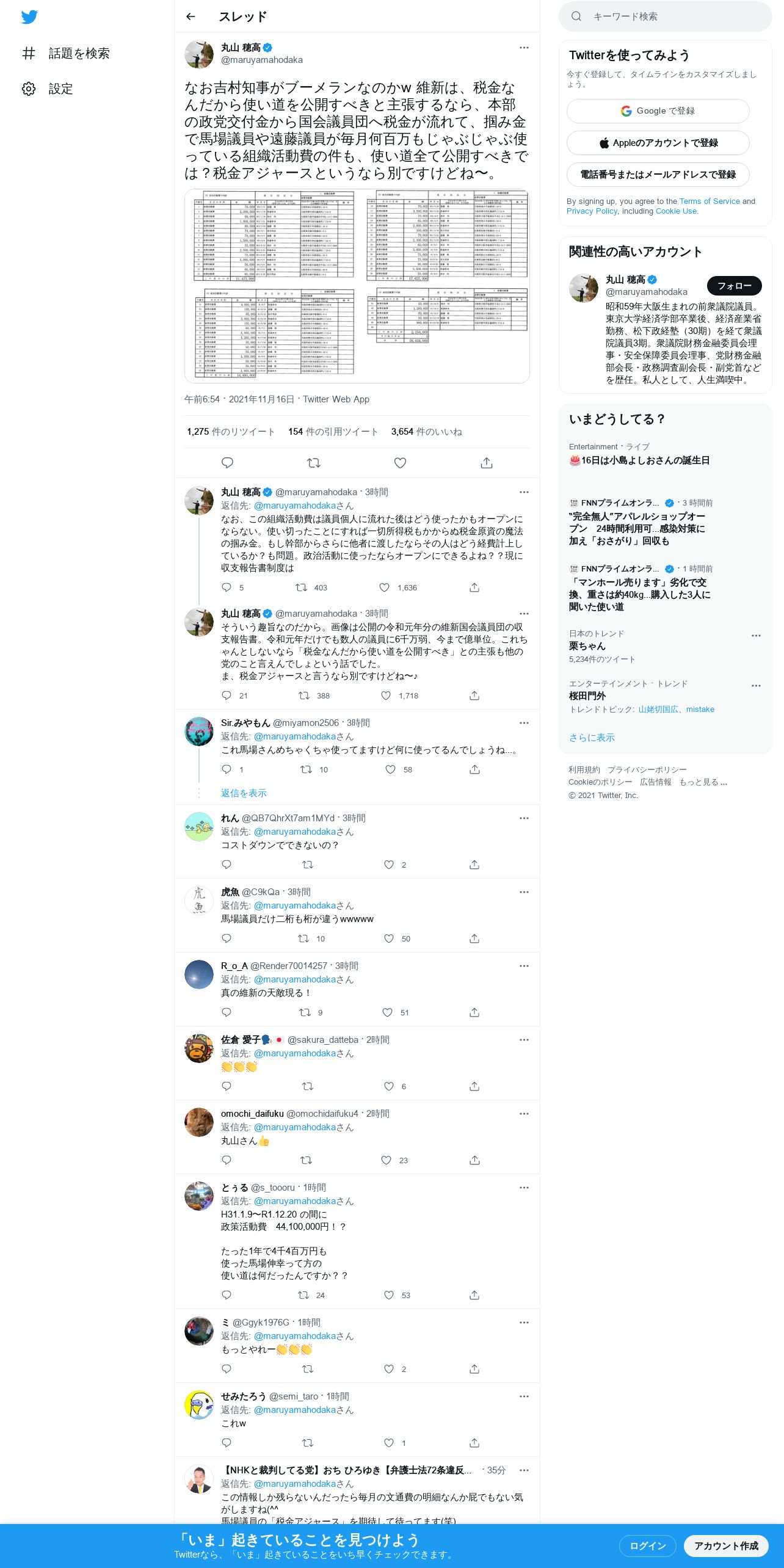Screen dimensions: 784x1568
Task: Retweet the reply from 虎魚
Action: [303, 938]
